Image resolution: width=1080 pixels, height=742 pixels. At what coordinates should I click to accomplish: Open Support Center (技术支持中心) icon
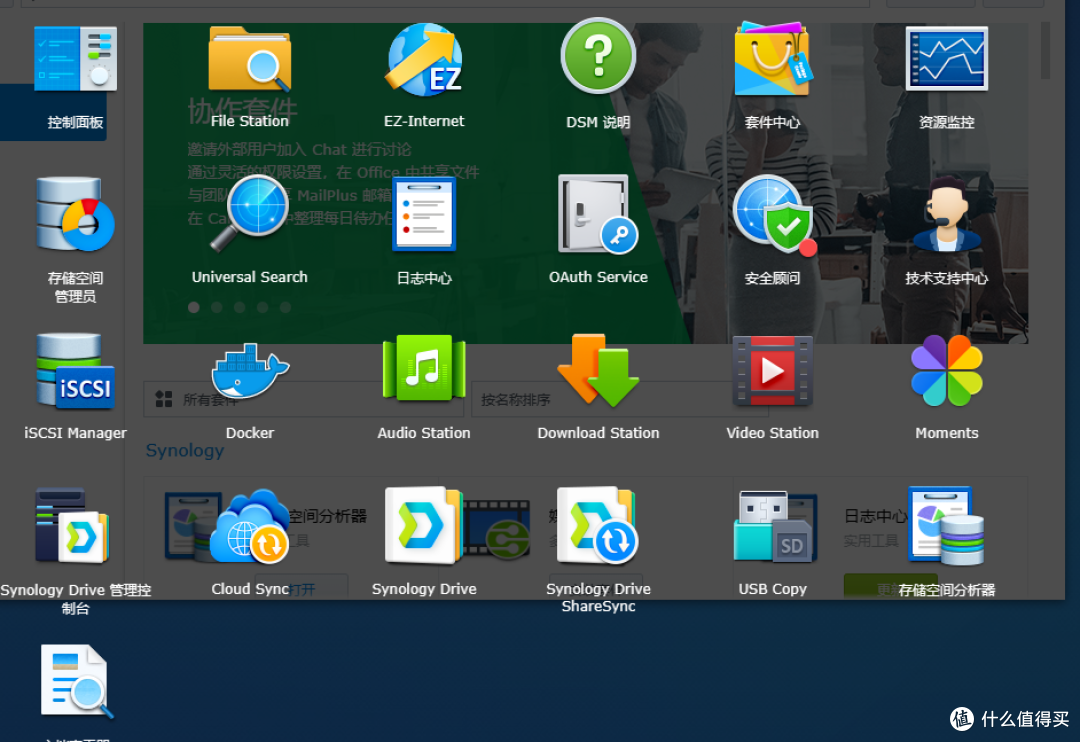(x=946, y=215)
